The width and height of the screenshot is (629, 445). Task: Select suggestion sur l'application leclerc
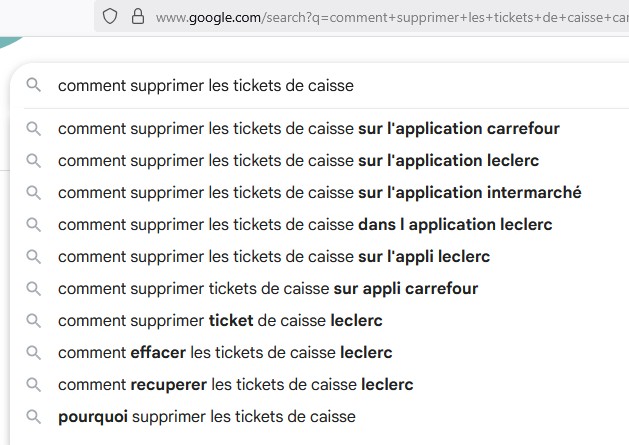coord(298,161)
